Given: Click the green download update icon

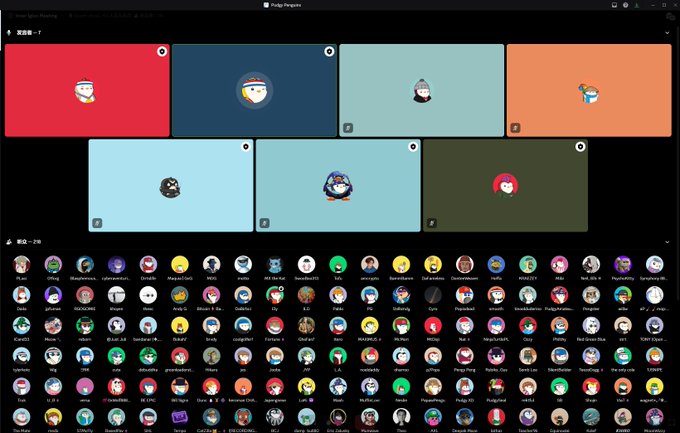Looking at the screenshot, I should 637,5.
